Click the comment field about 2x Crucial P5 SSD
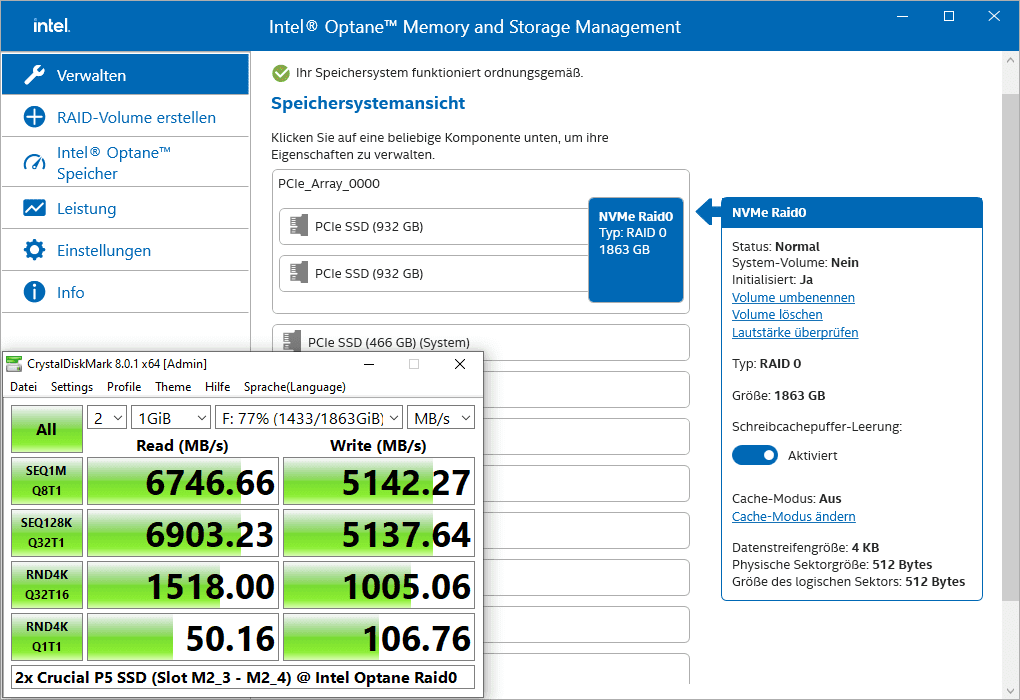 [x=243, y=677]
